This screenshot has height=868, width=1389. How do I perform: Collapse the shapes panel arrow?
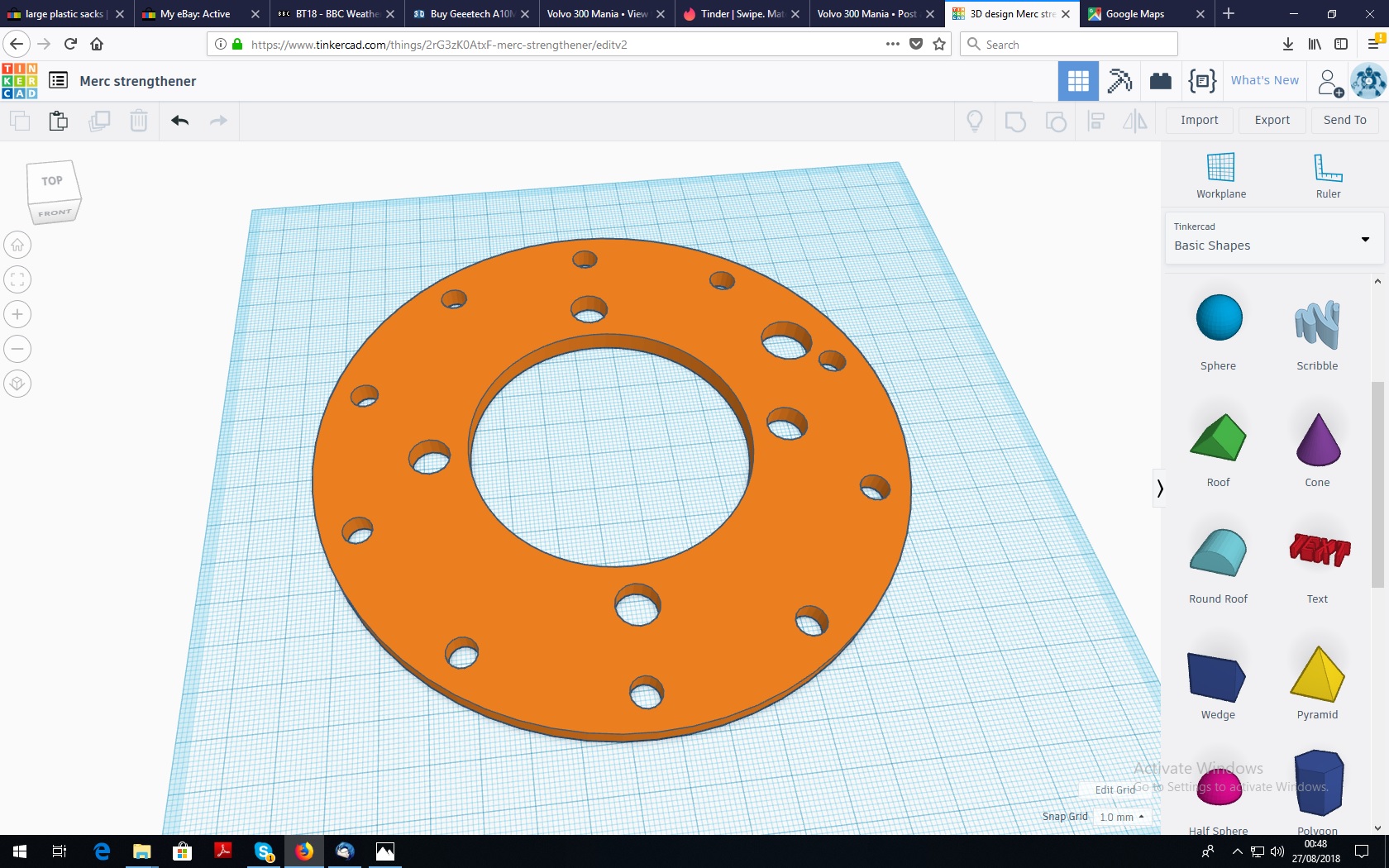pyautogui.click(x=1160, y=489)
